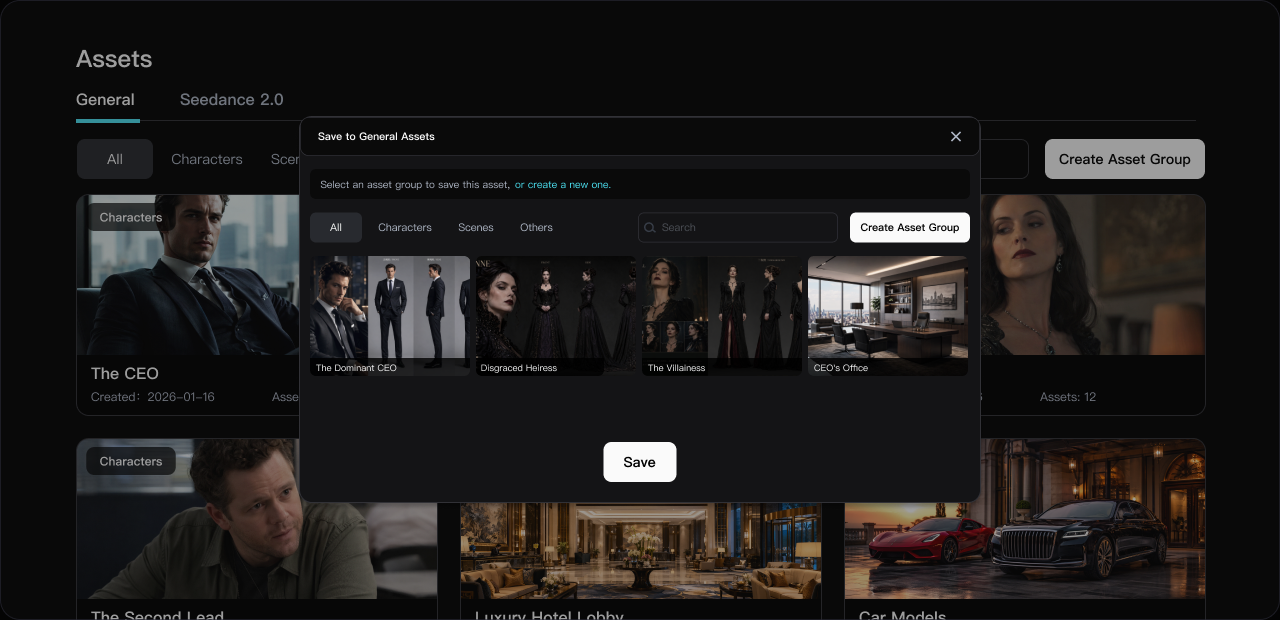1280x620 pixels.
Task: Open the 'or create a new one' link
Action: 562,185
